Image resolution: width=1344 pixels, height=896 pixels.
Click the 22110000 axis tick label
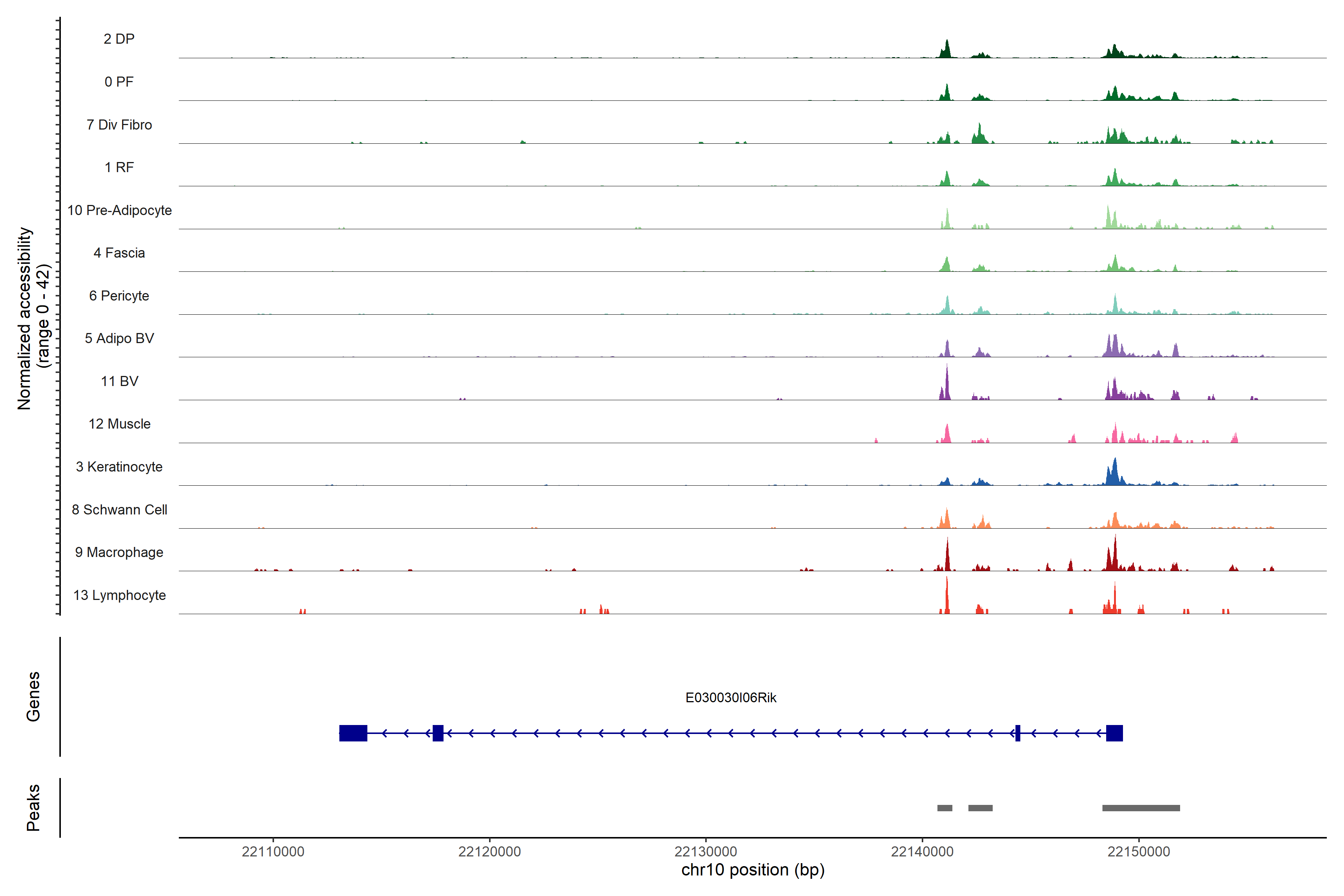273,852
